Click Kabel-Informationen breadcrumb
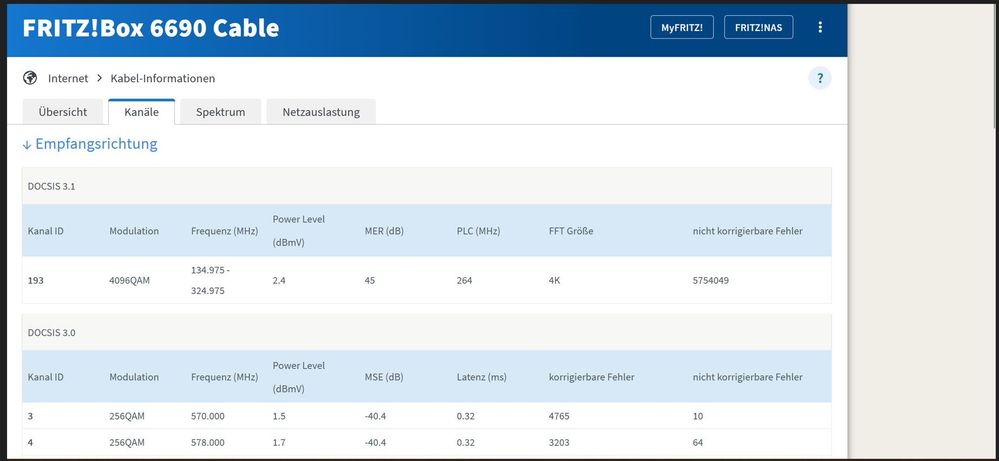Image resolution: width=999 pixels, height=461 pixels. pos(162,78)
